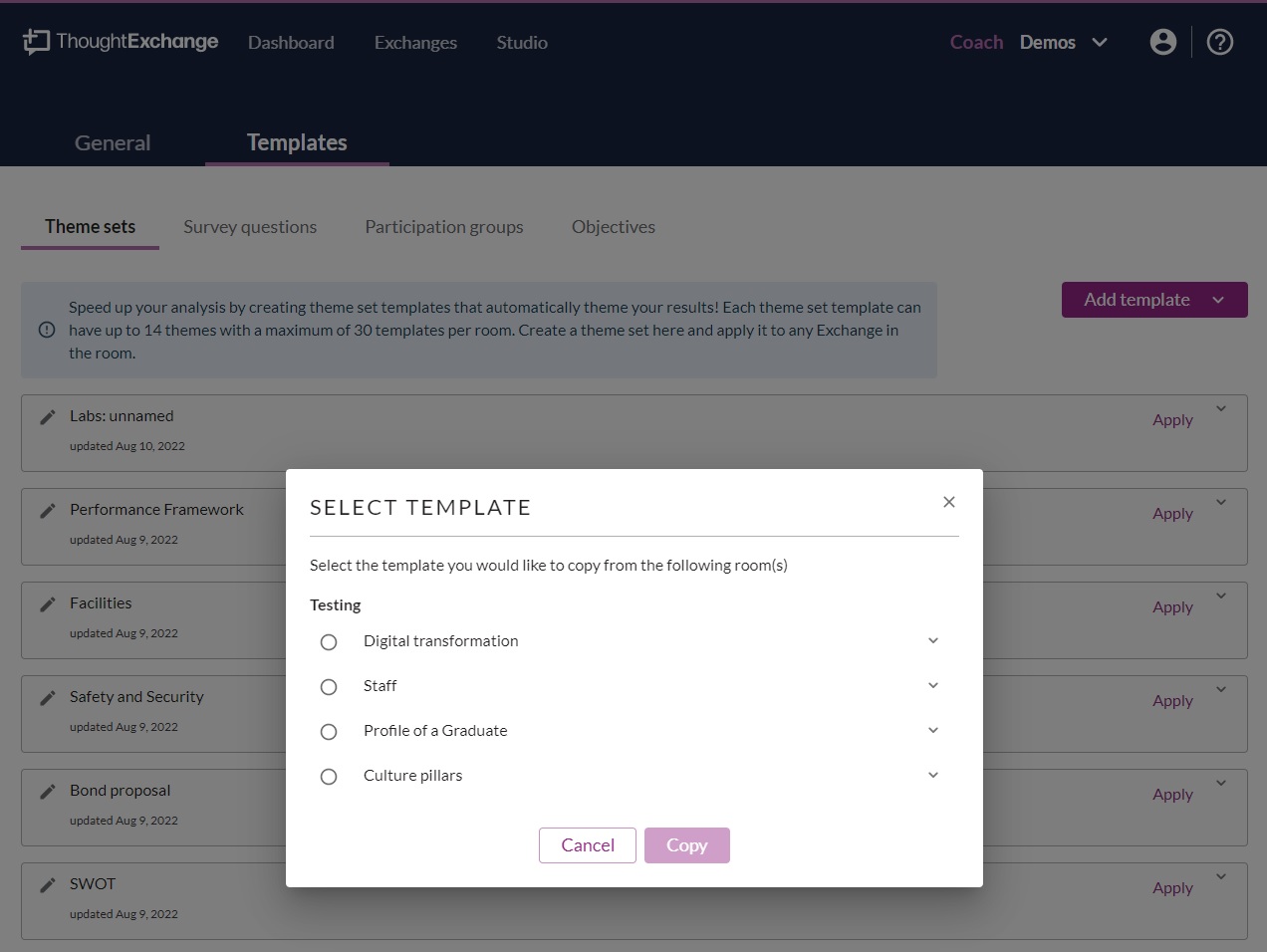This screenshot has height=952, width=1267.
Task: Edit the Labs: unnamed theme set
Action: 47,417
